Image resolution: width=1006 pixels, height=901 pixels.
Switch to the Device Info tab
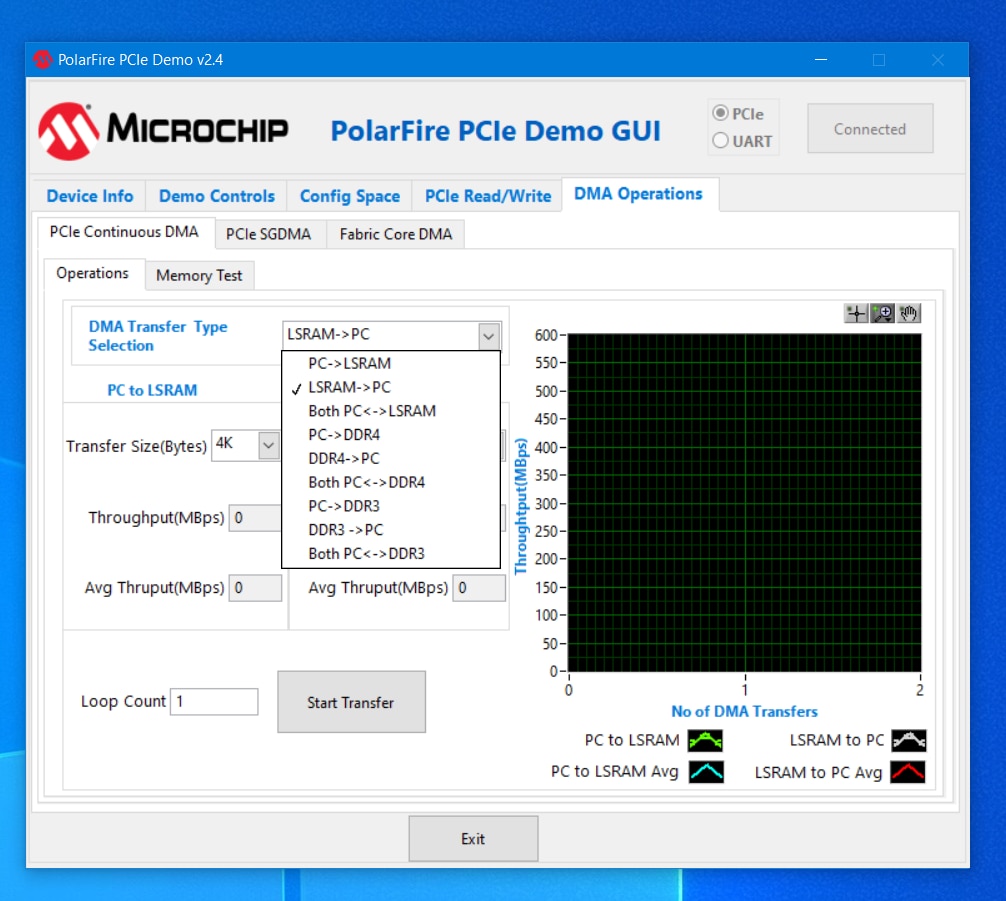[90, 196]
